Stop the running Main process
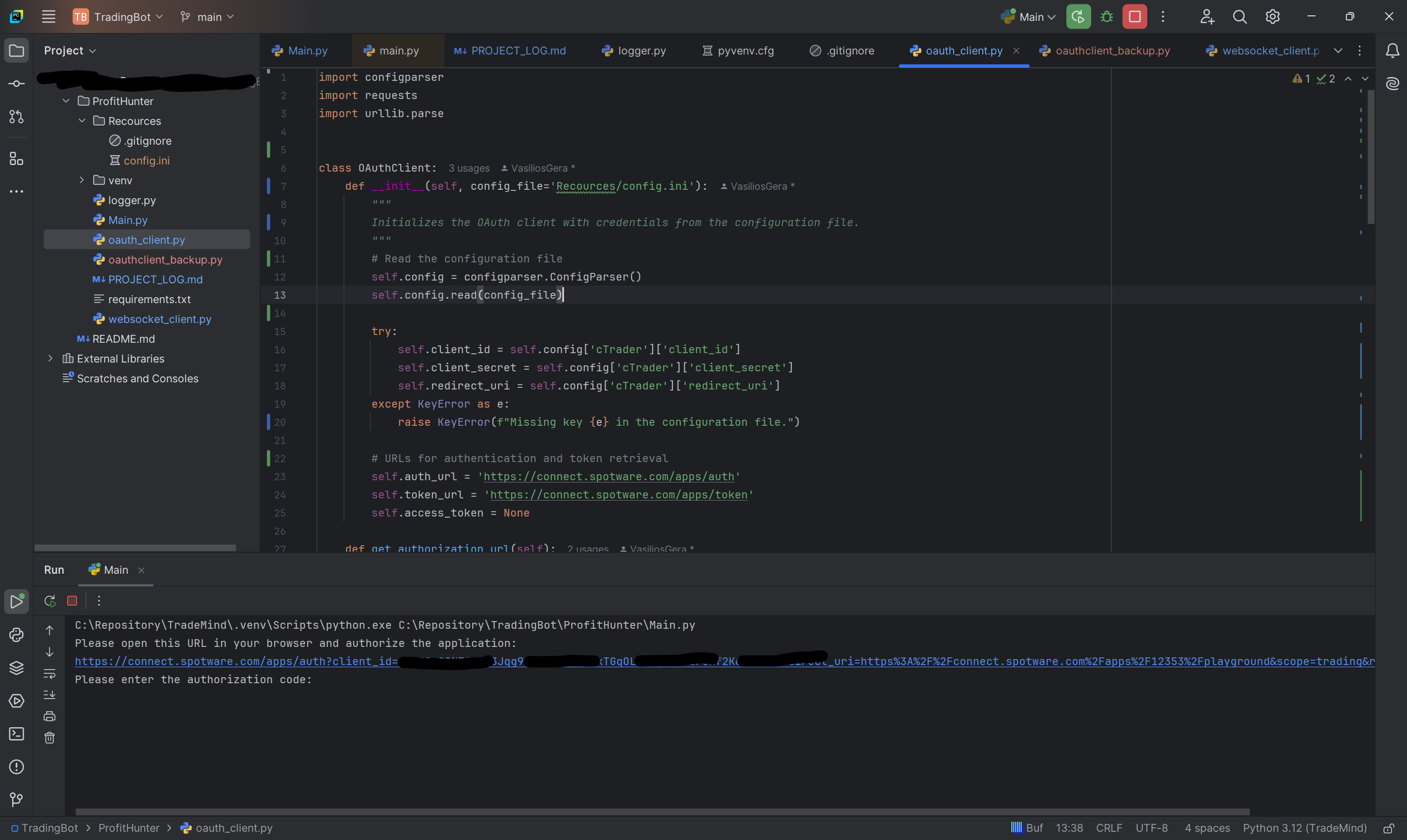The height and width of the screenshot is (840, 1407). 1135,17
